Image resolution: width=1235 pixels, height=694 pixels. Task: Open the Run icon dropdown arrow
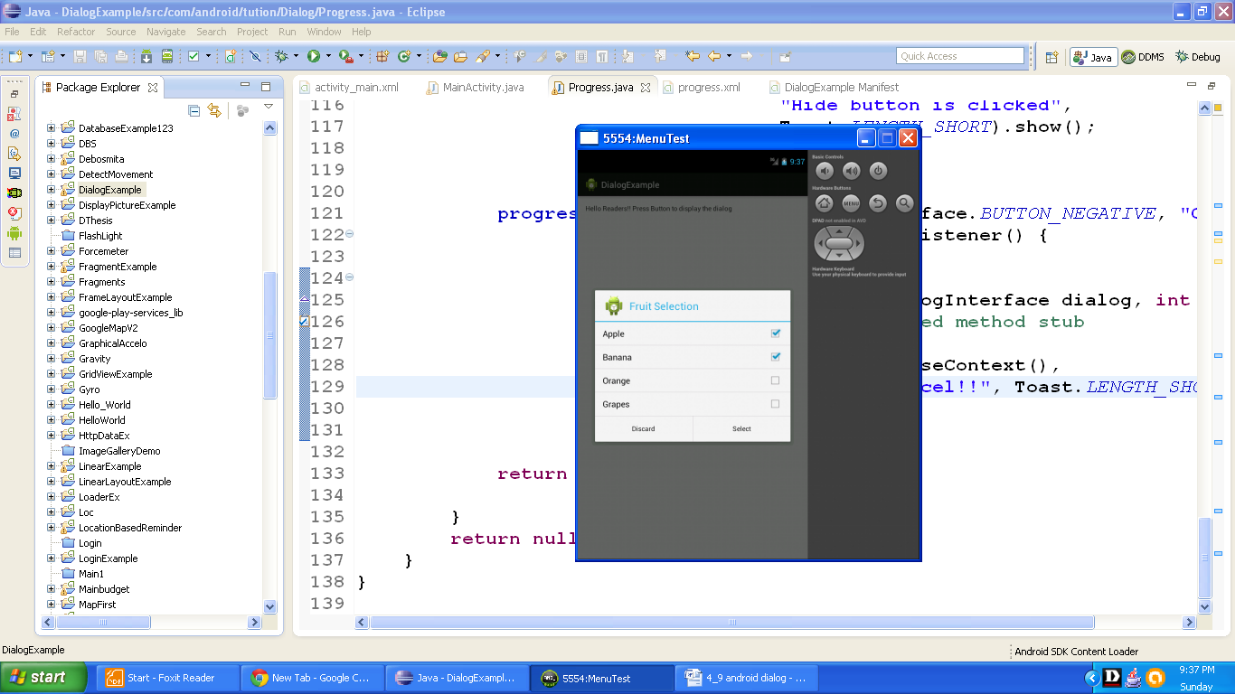point(327,56)
